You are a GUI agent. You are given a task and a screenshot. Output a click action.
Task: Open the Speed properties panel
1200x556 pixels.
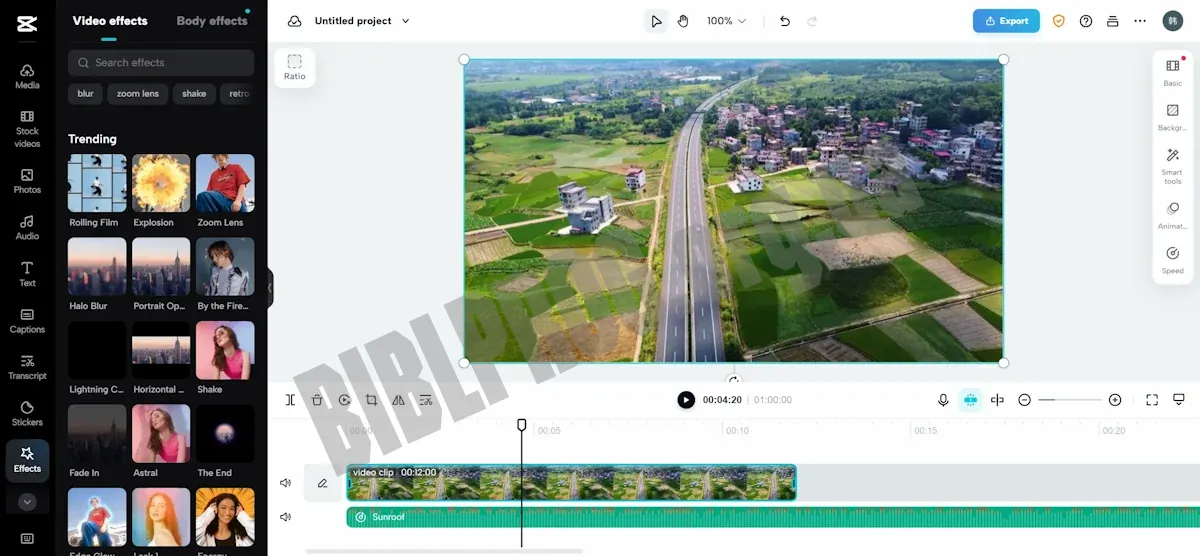(x=1173, y=260)
